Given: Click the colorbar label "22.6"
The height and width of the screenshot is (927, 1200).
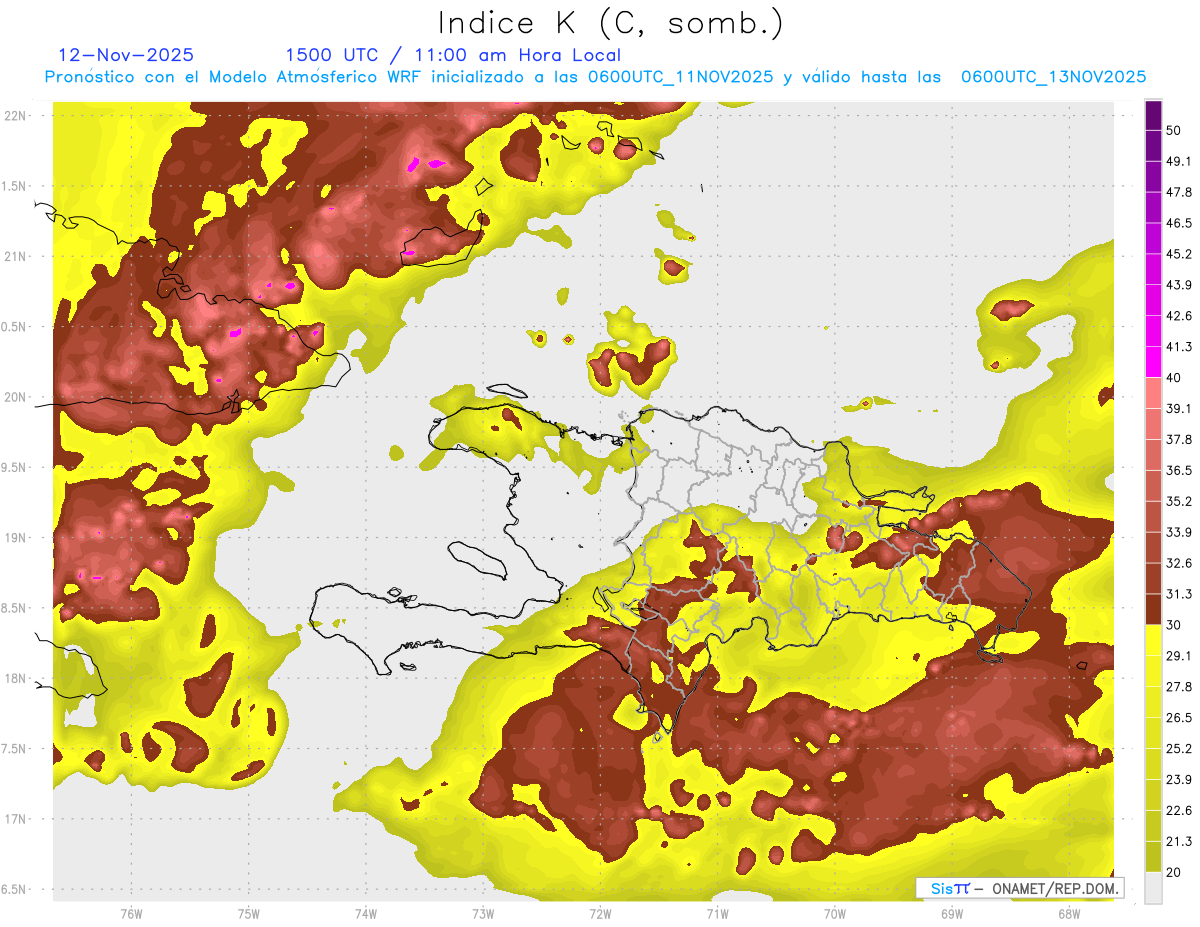Looking at the screenshot, I should tap(1179, 810).
